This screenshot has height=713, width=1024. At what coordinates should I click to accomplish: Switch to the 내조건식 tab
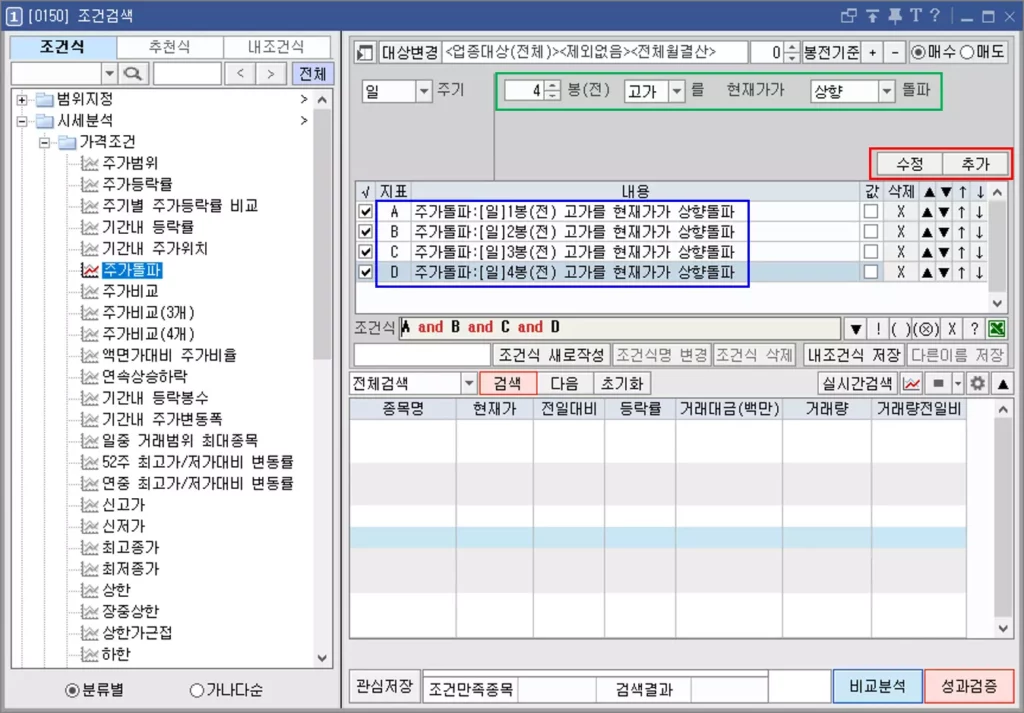click(276, 47)
